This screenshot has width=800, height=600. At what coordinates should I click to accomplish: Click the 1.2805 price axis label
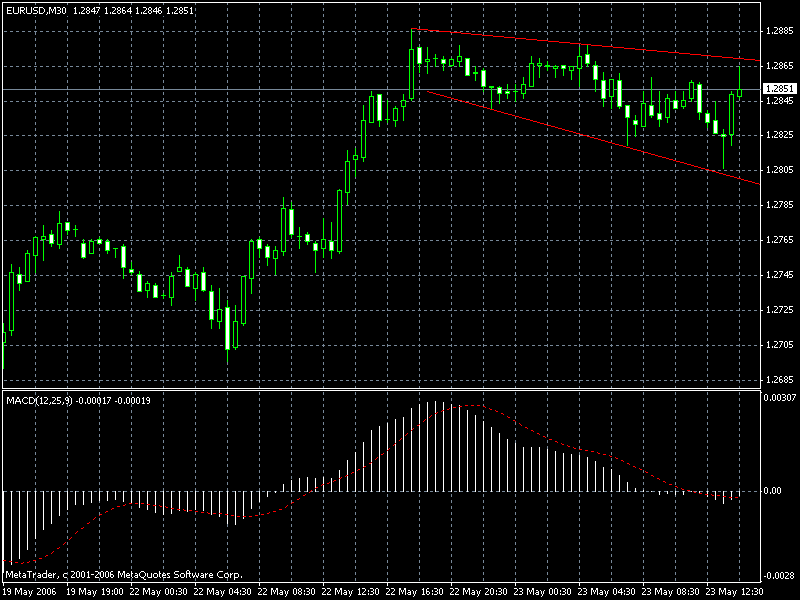point(780,170)
